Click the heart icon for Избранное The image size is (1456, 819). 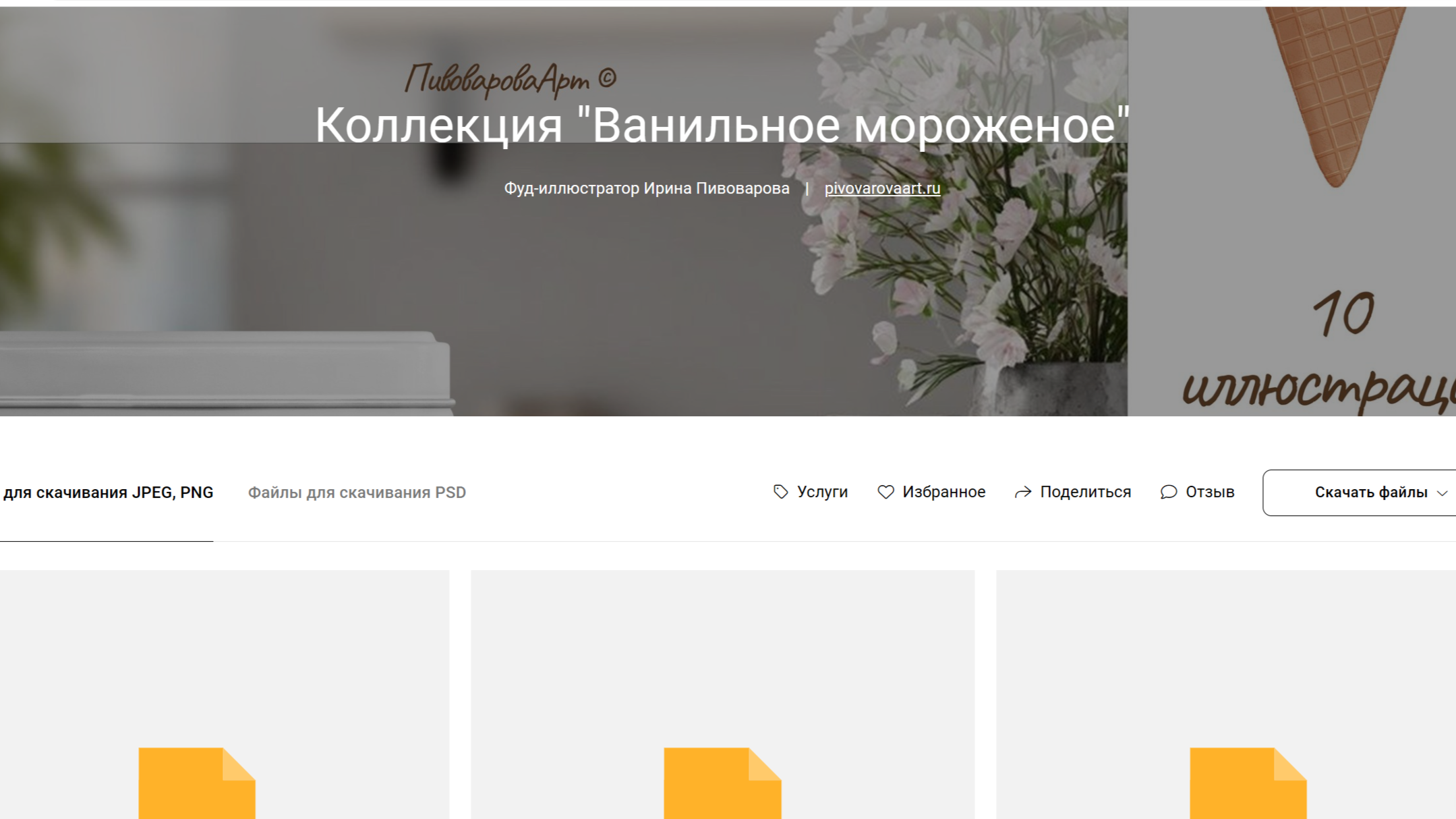[885, 492]
